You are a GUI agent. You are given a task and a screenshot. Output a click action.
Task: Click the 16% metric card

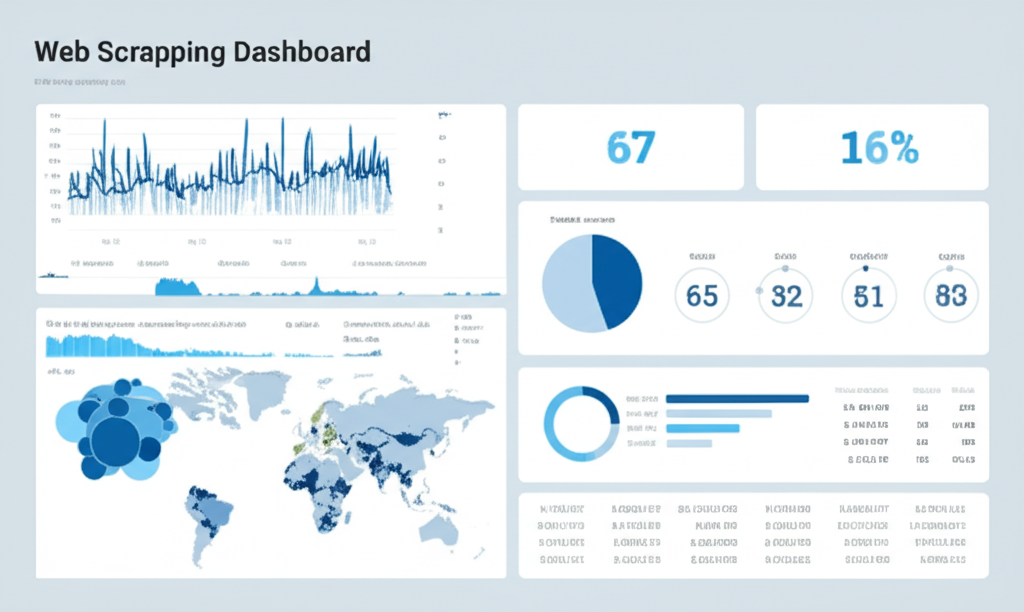point(871,147)
